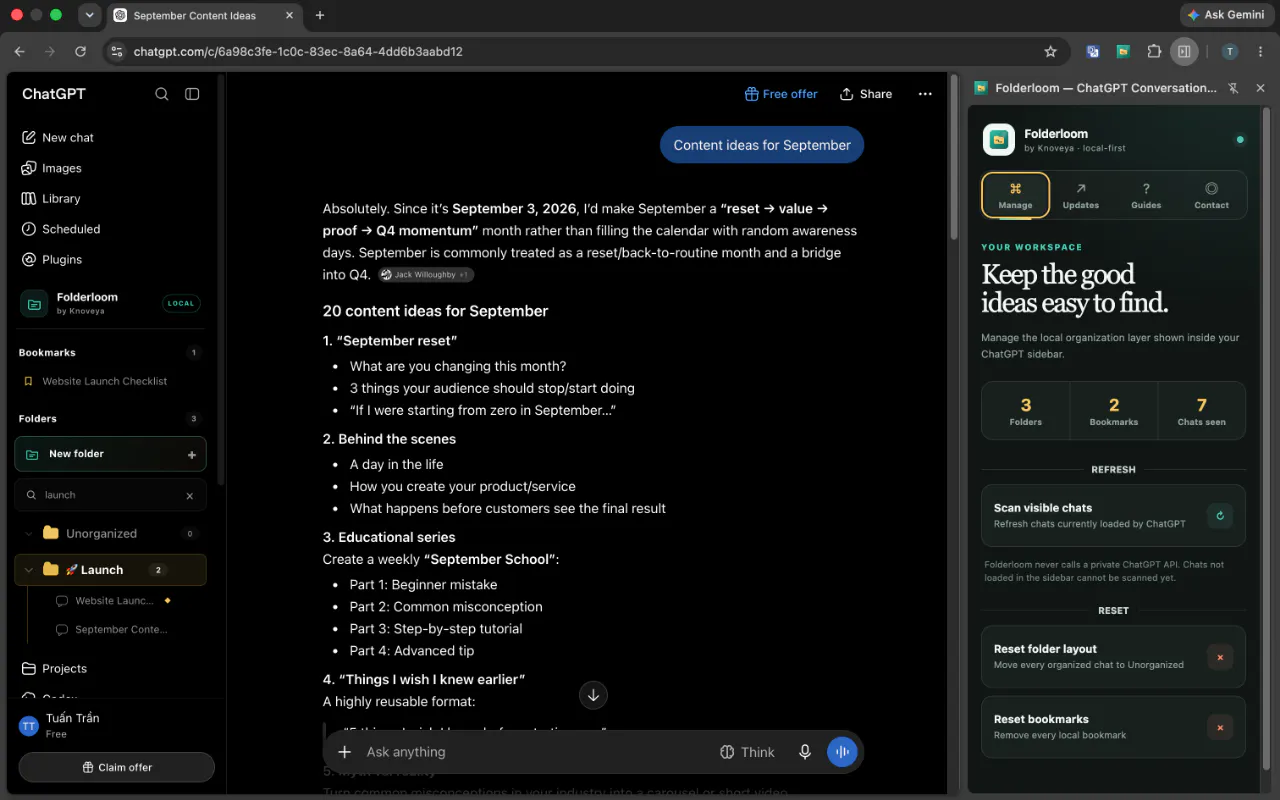This screenshot has height=800, width=1280.
Task: Click the plus icon on New folder
Action: point(192,455)
